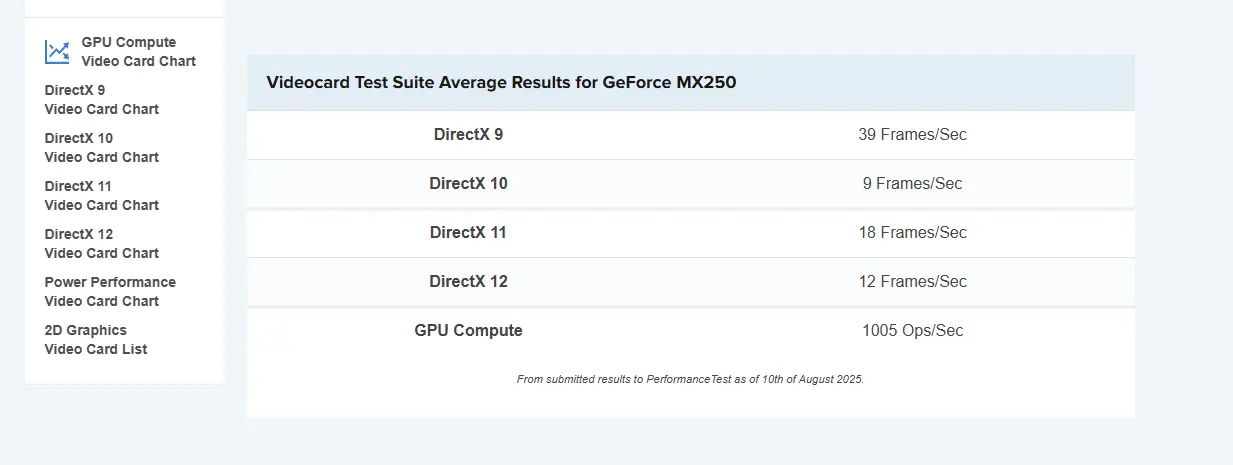Click the 18 Frames/Sec result value

tap(912, 232)
